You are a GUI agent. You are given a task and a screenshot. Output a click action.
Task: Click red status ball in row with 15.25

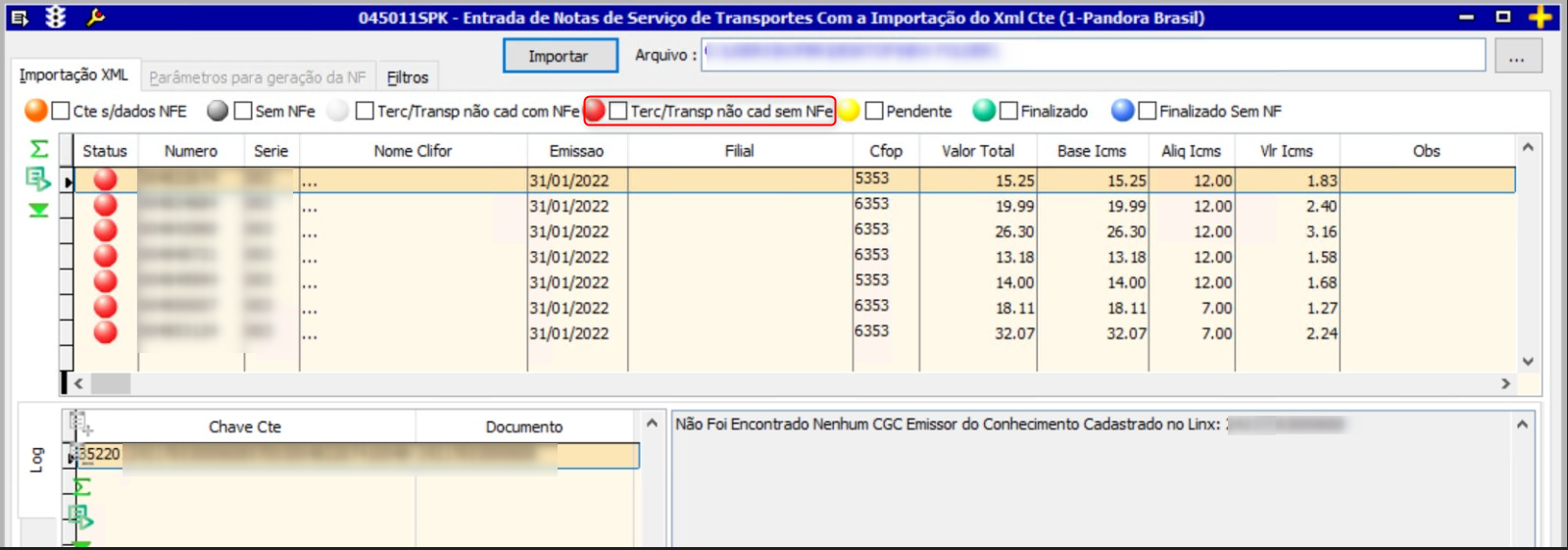[105, 179]
